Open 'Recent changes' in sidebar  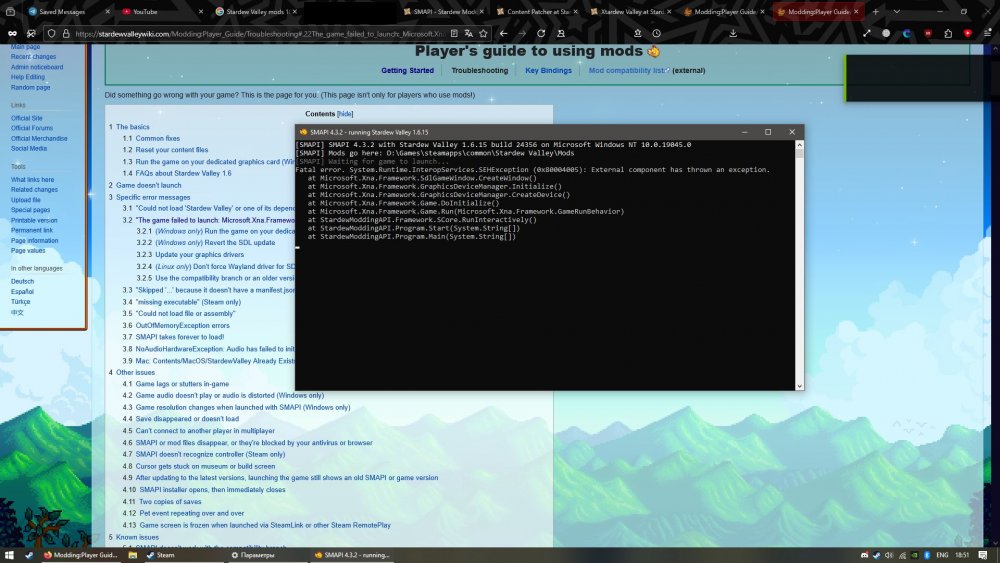(x=33, y=57)
